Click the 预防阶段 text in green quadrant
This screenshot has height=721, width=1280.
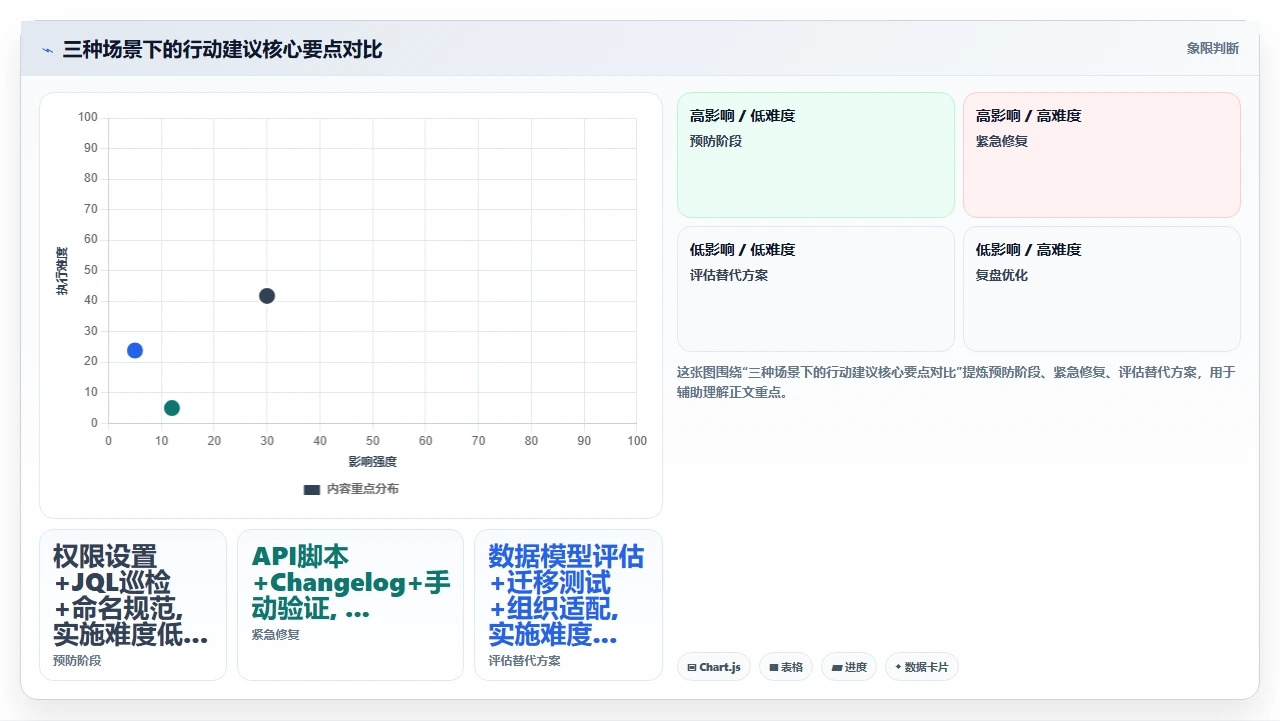(716, 141)
